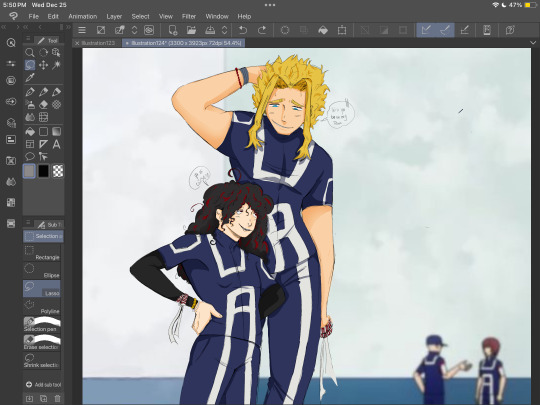Select the Text tool
The image size is (540, 405).
56,144
